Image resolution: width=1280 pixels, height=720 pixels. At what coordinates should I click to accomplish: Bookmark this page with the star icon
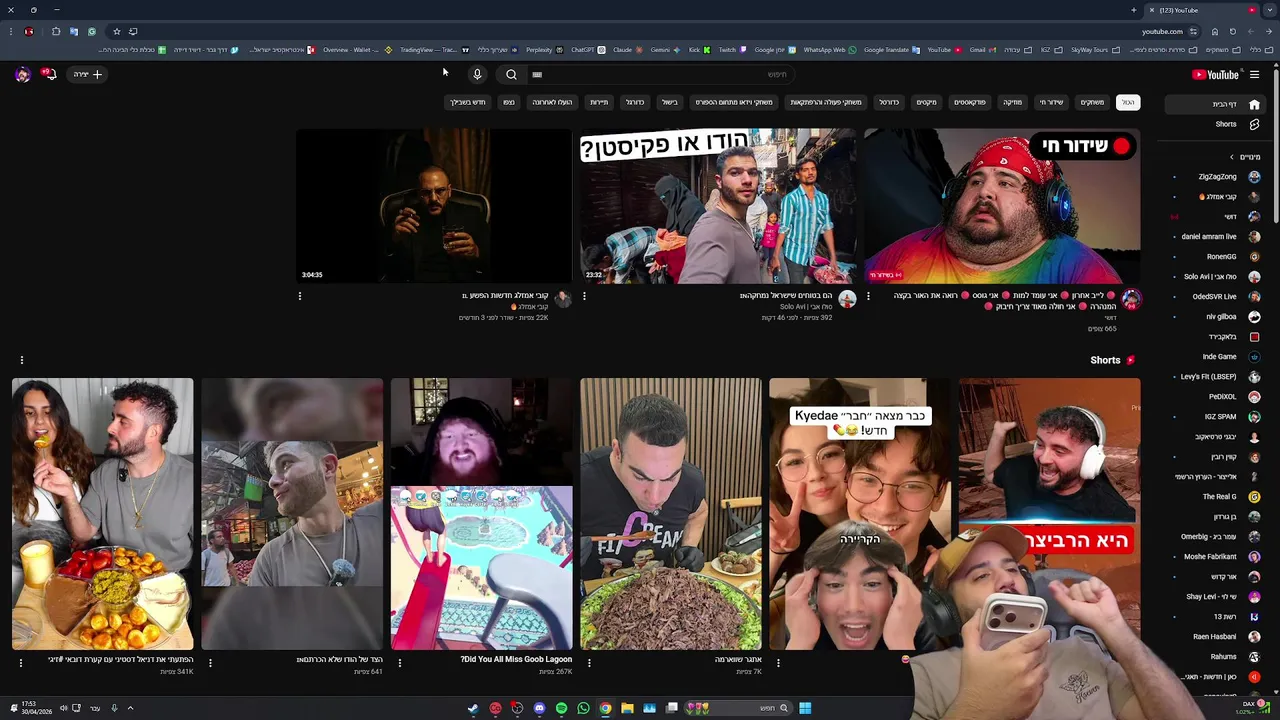(x=116, y=31)
